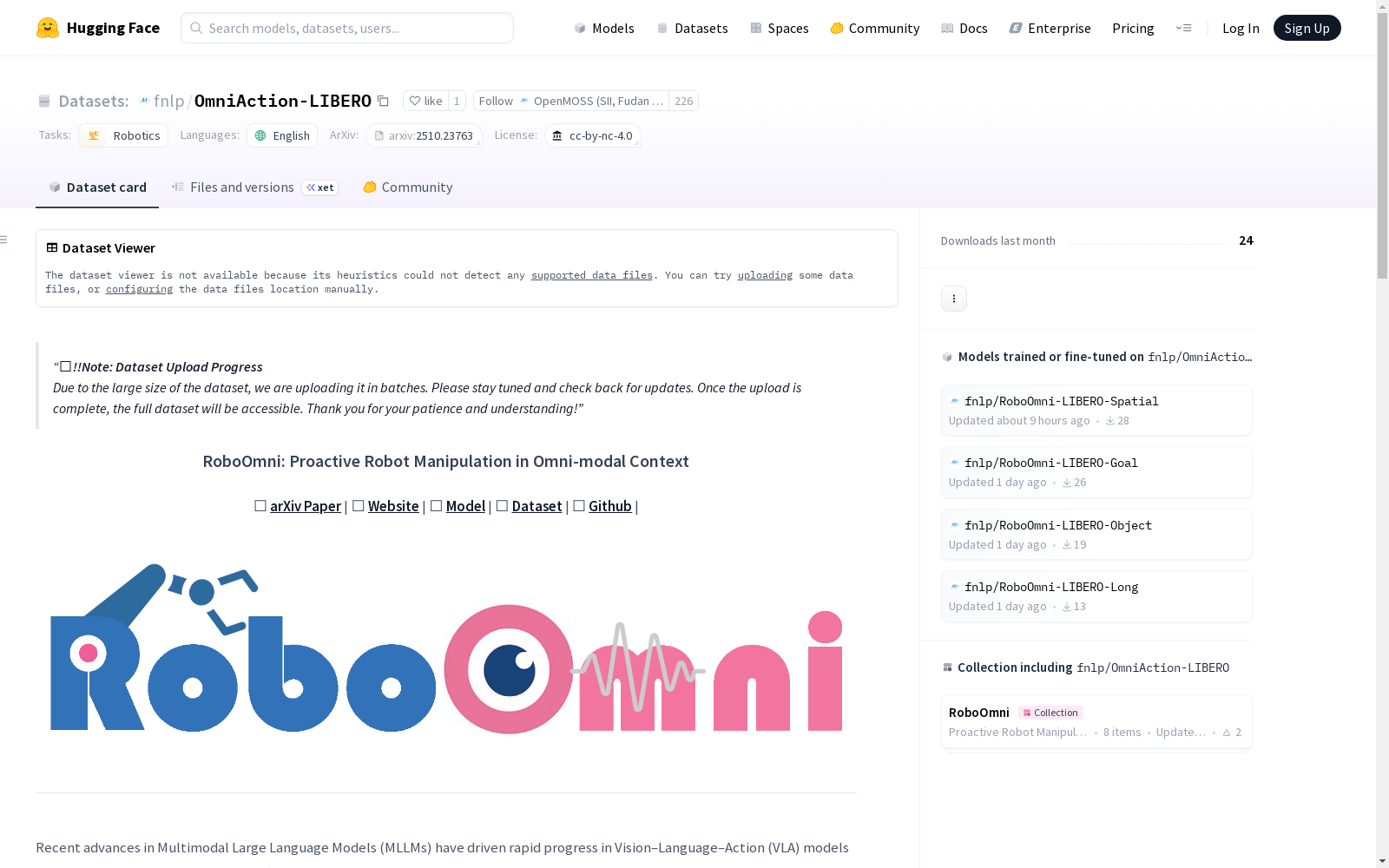1389x868 pixels.
Task: Click the heart like button
Action: click(425, 101)
